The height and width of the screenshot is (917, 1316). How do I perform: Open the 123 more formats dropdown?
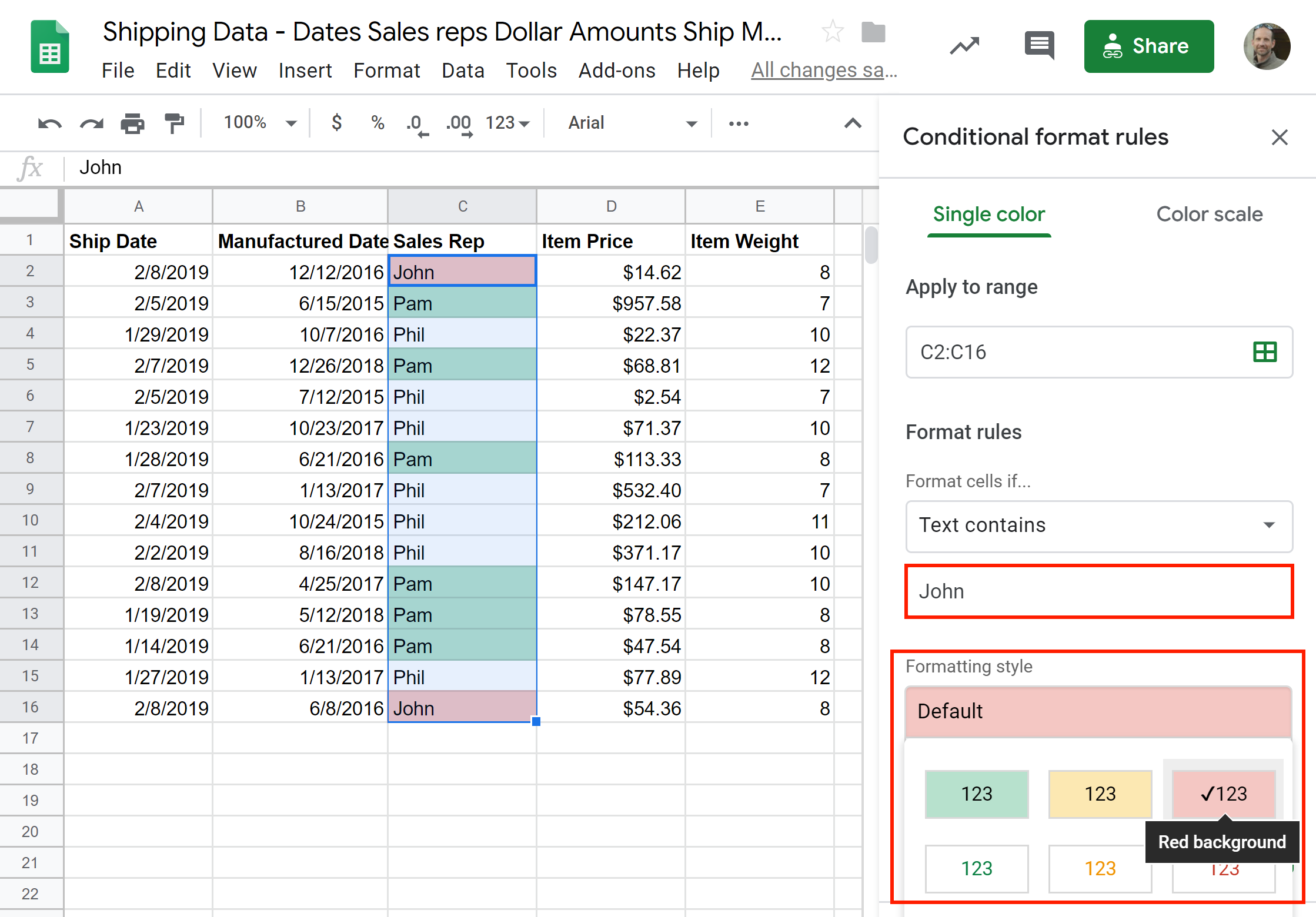507,123
